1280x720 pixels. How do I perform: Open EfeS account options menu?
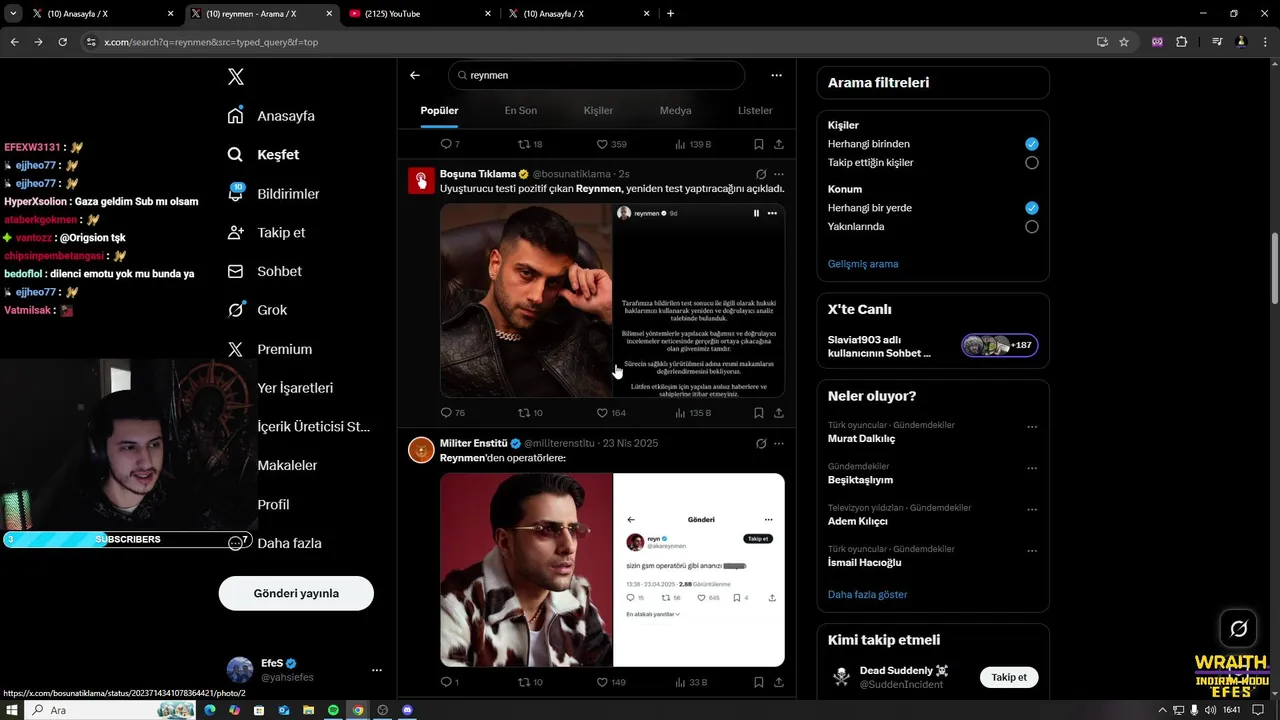[x=376, y=670]
